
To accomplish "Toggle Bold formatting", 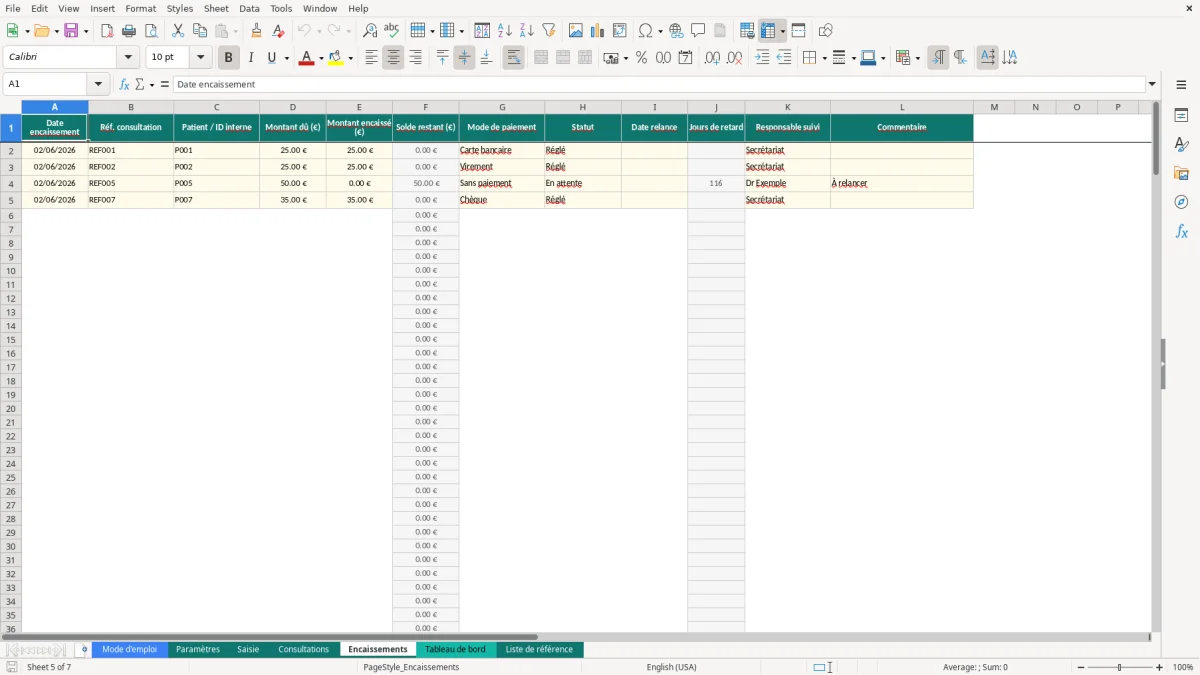I will pos(229,58).
